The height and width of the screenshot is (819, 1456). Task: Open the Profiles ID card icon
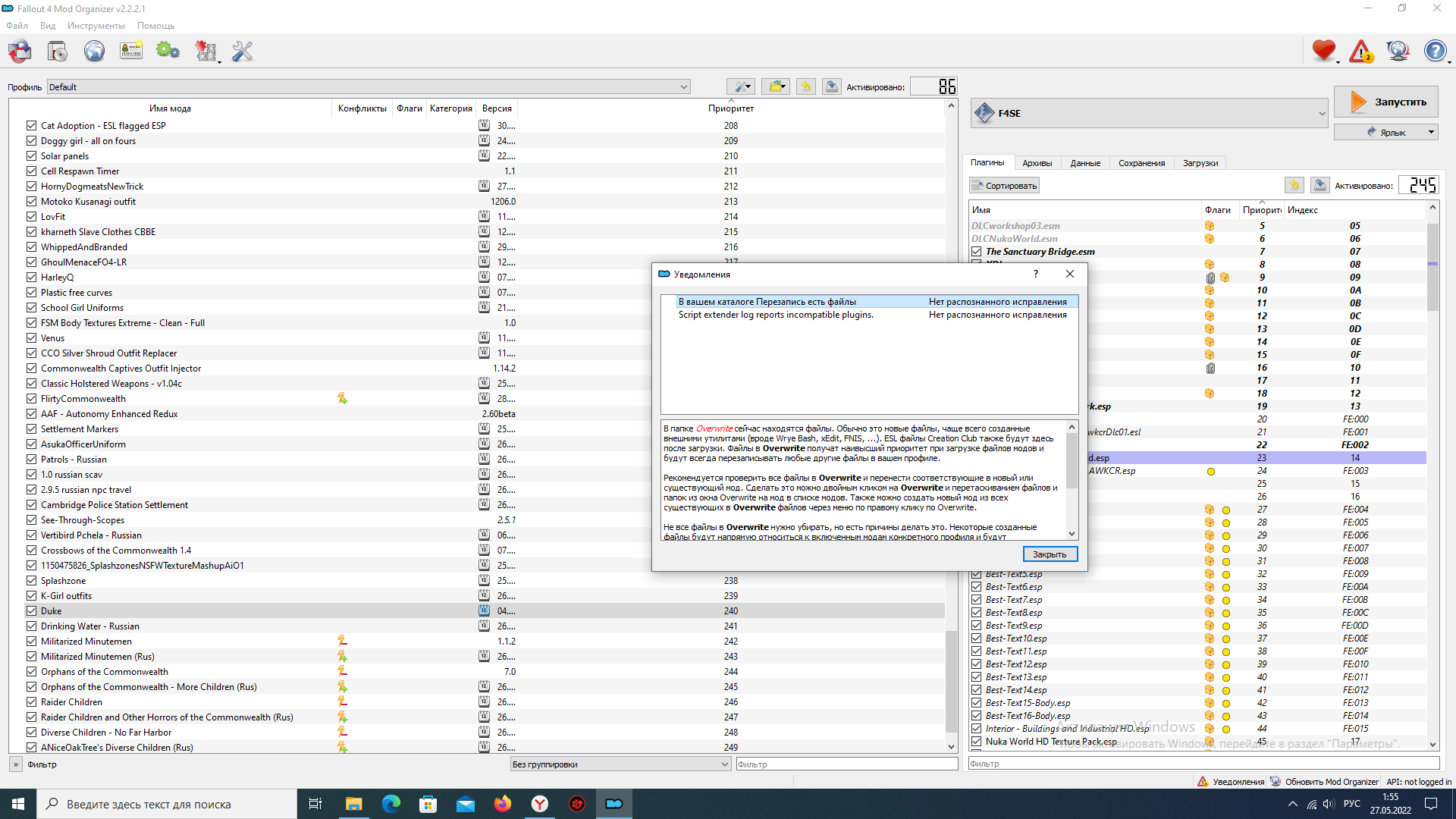tap(131, 52)
